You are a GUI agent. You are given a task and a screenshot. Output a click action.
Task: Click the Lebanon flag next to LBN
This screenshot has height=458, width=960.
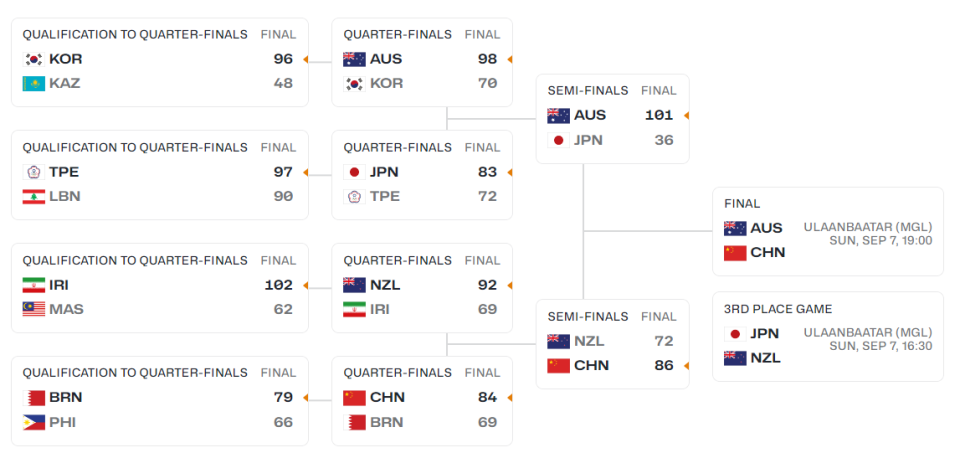point(34,197)
